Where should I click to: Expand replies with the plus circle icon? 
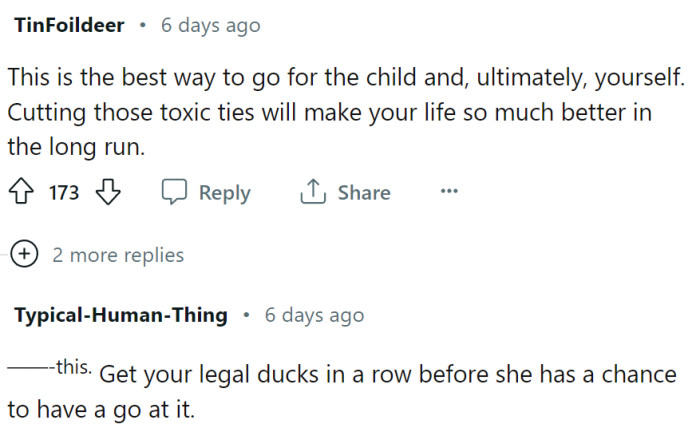click(26, 254)
